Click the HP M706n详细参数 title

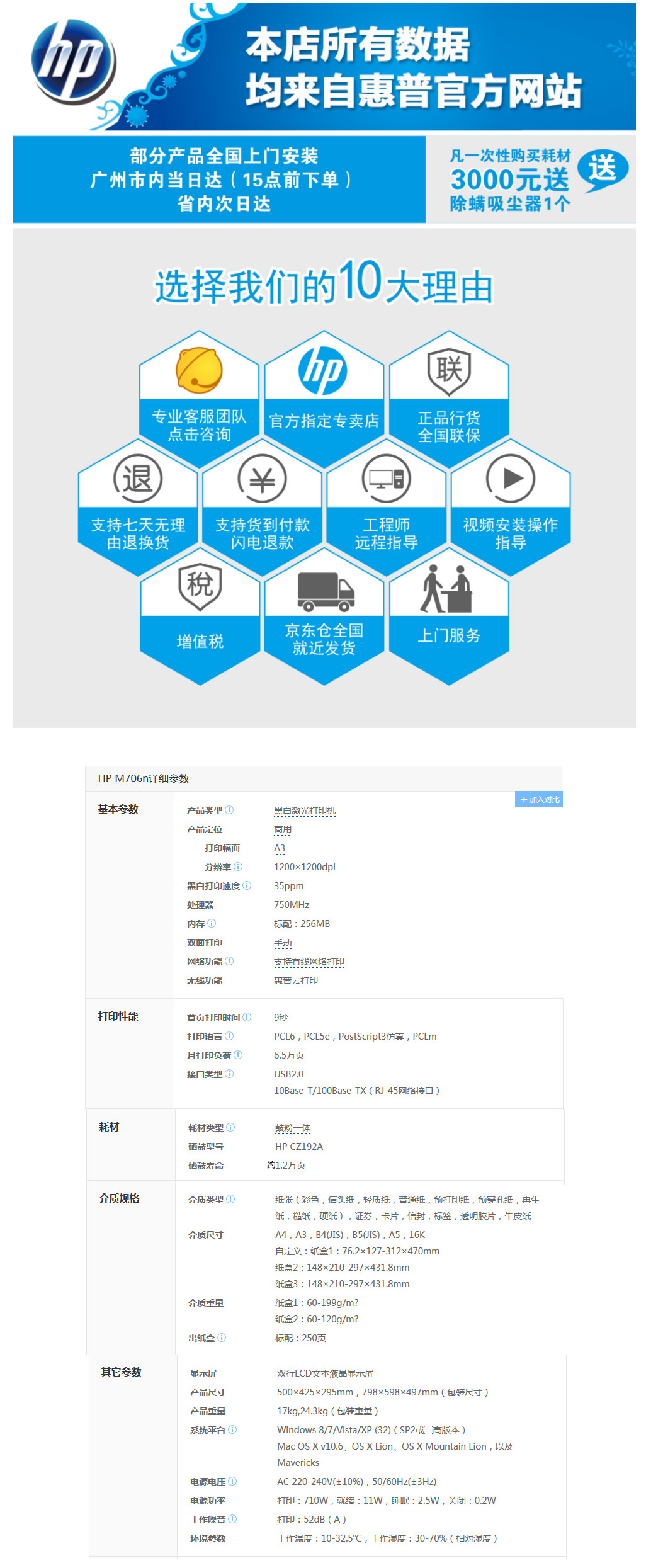(x=144, y=778)
